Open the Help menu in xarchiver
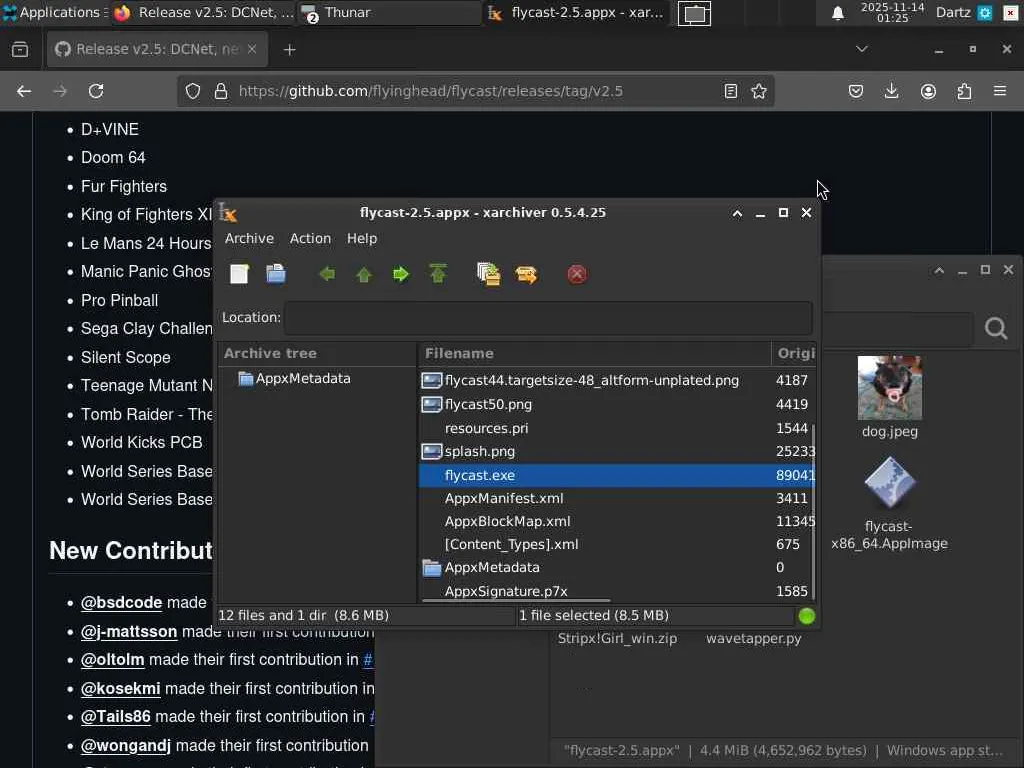Screen dimensions: 1024x768 tap(362, 238)
